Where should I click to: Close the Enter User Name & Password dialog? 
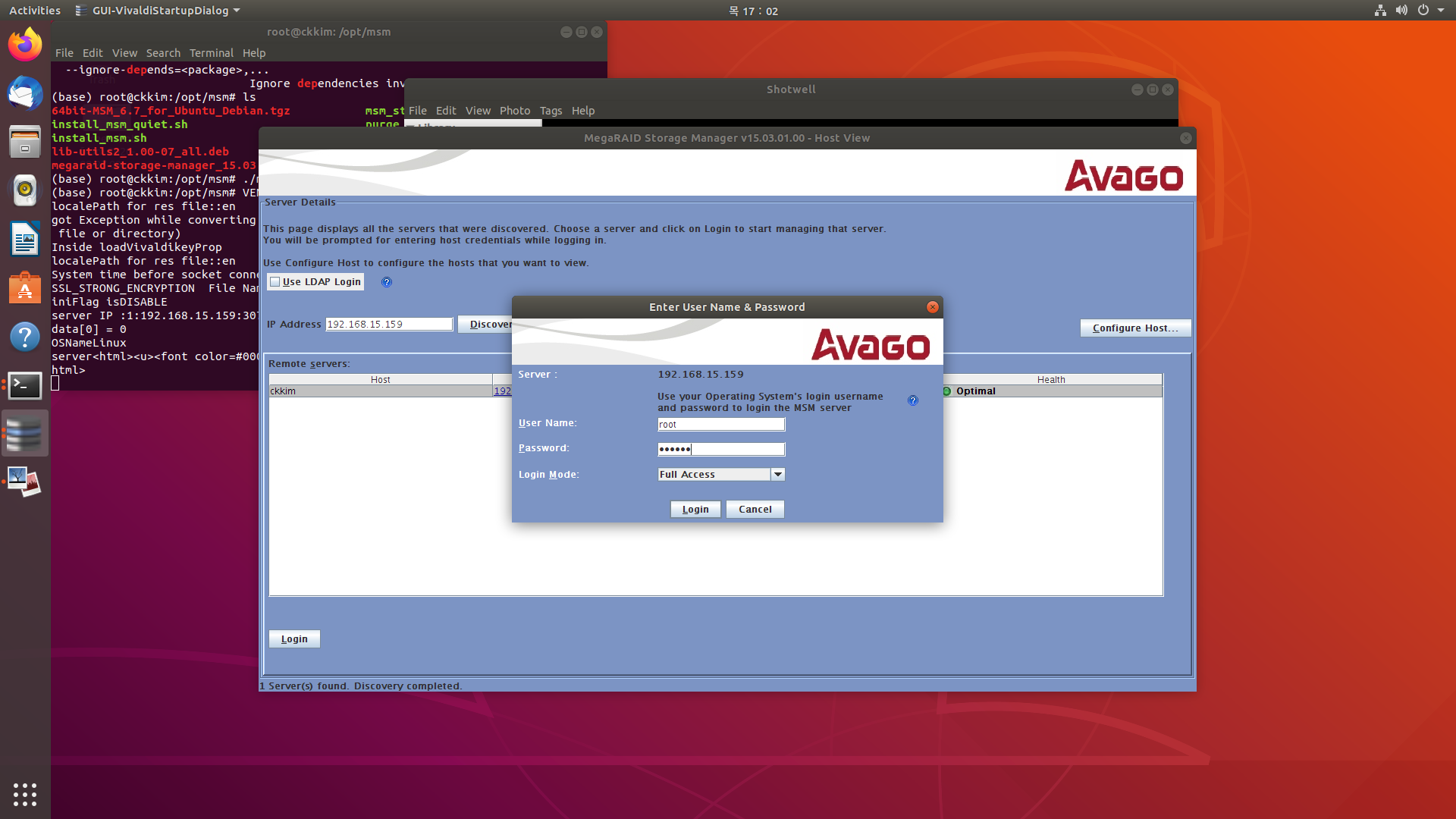pyautogui.click(x=933, y=307)
